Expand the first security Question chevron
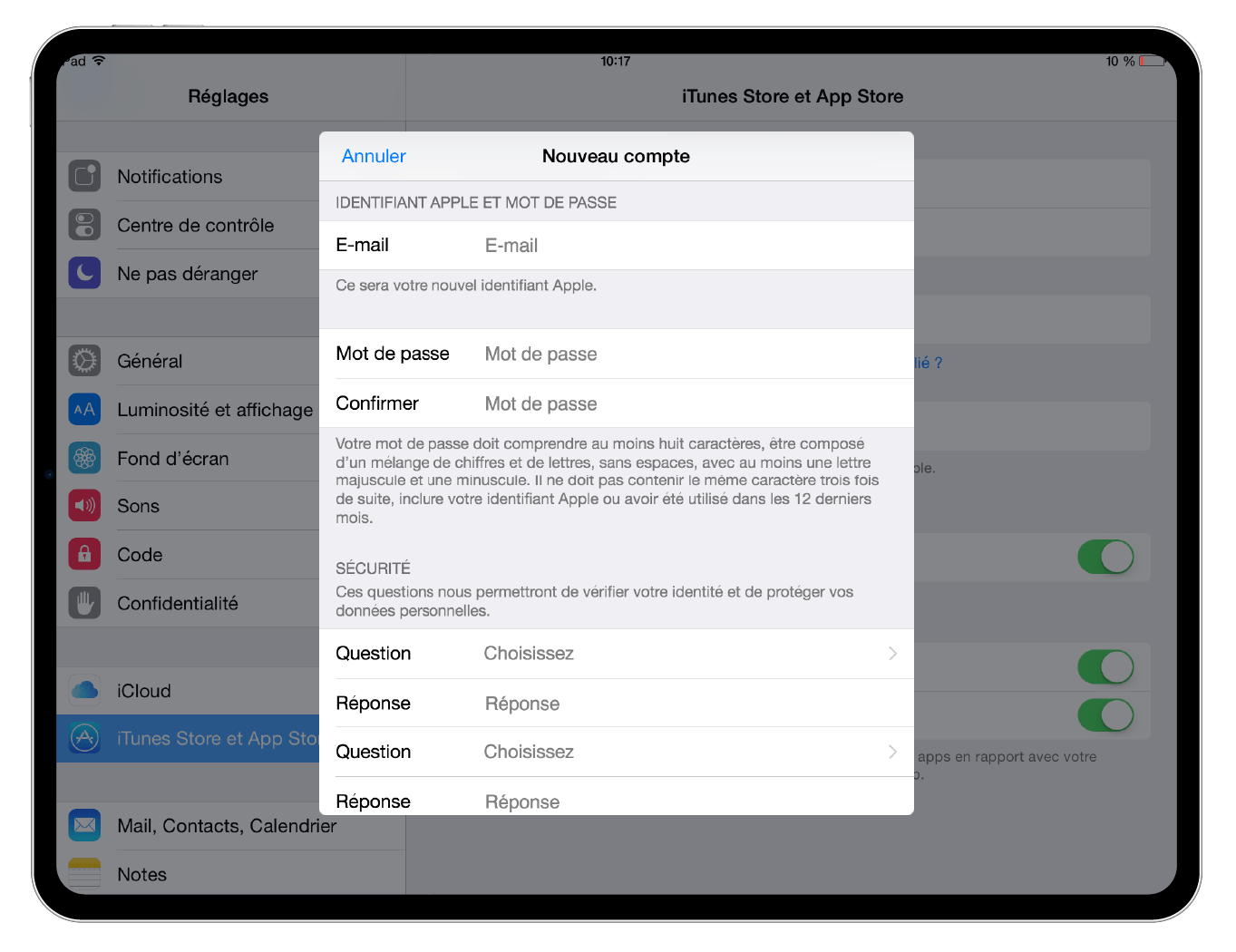 892,654
